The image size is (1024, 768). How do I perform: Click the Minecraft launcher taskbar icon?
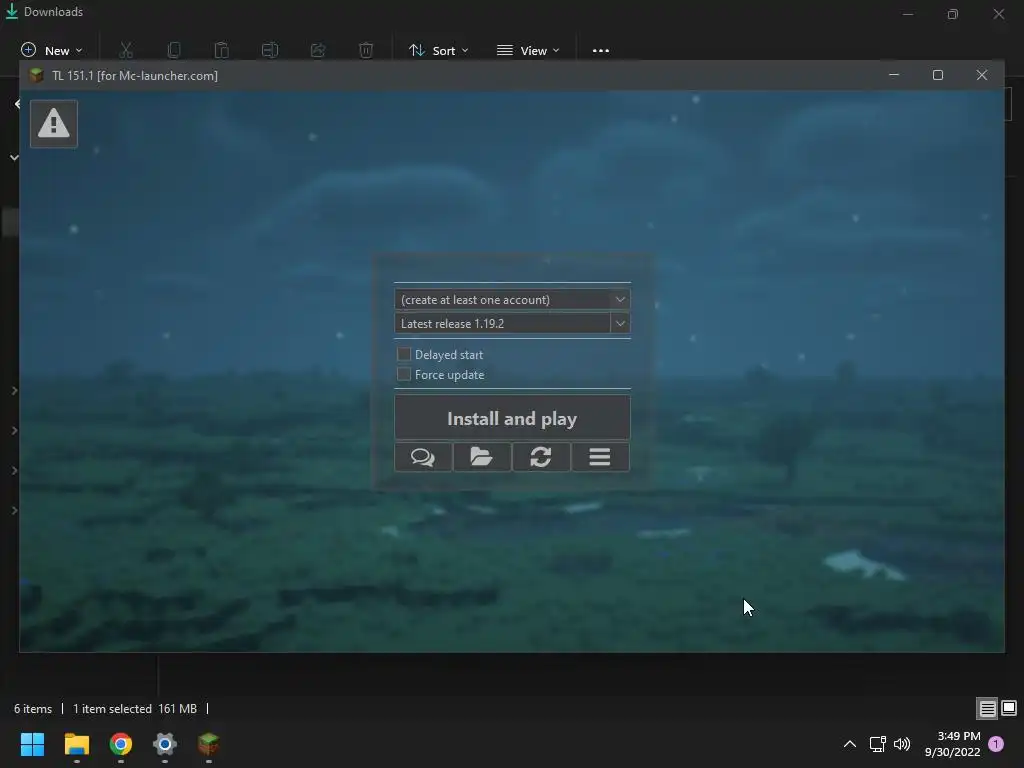coord(209,744)
